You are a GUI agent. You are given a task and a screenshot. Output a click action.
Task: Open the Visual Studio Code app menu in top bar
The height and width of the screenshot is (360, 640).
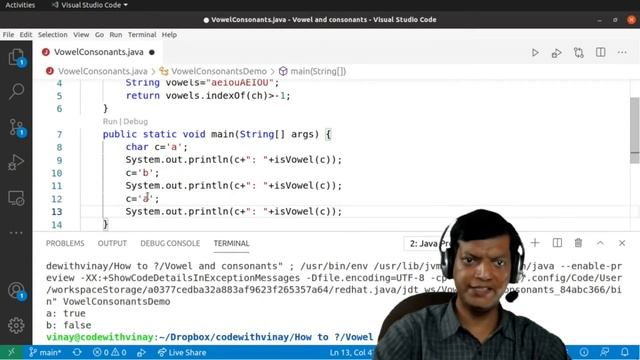(90, 5)
